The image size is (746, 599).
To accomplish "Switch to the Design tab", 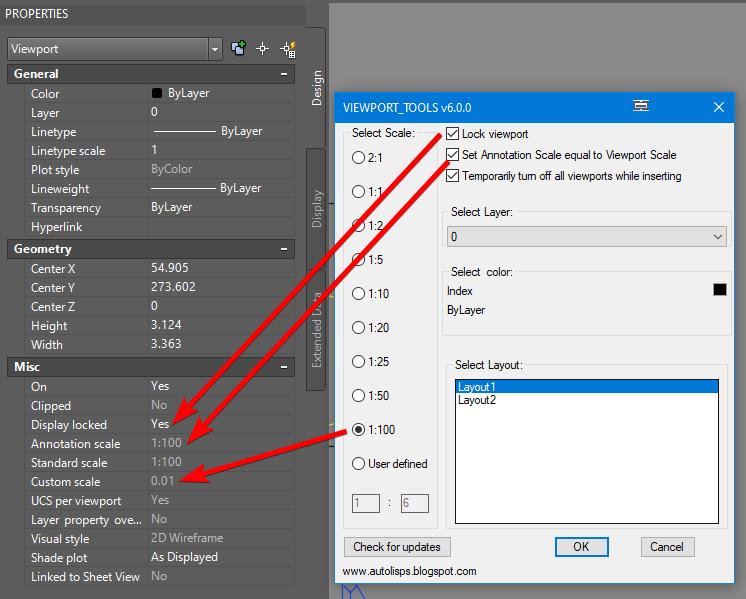I will point(316,88).
